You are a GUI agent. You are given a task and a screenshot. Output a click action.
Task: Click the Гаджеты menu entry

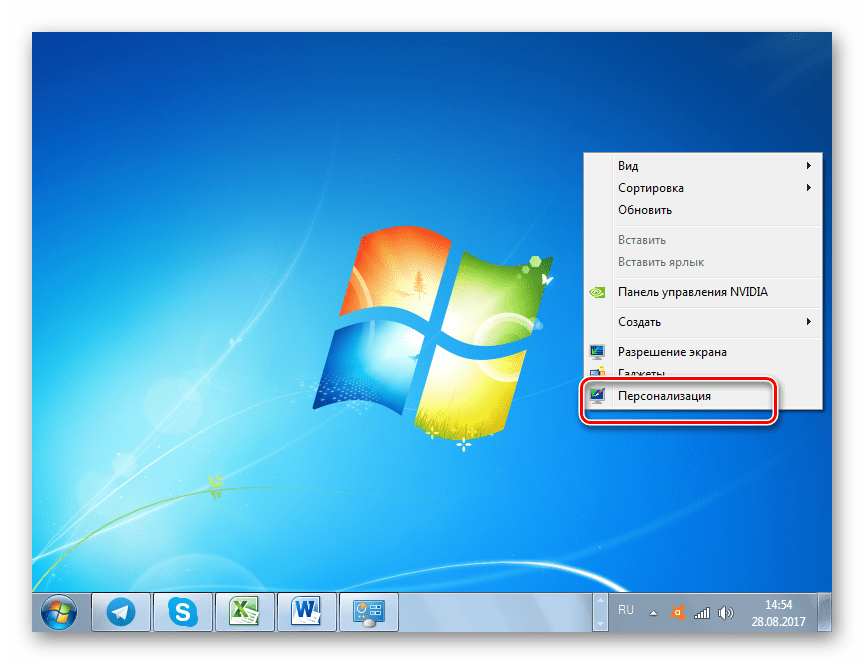point(642,373)
